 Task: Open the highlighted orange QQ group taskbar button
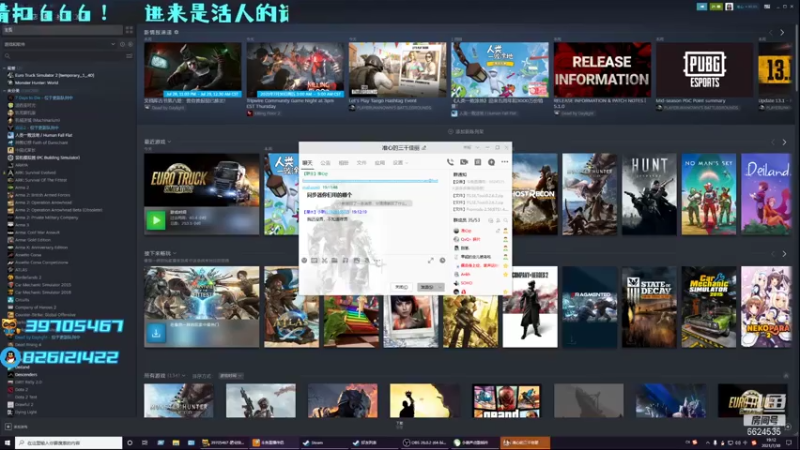[525, 443]
